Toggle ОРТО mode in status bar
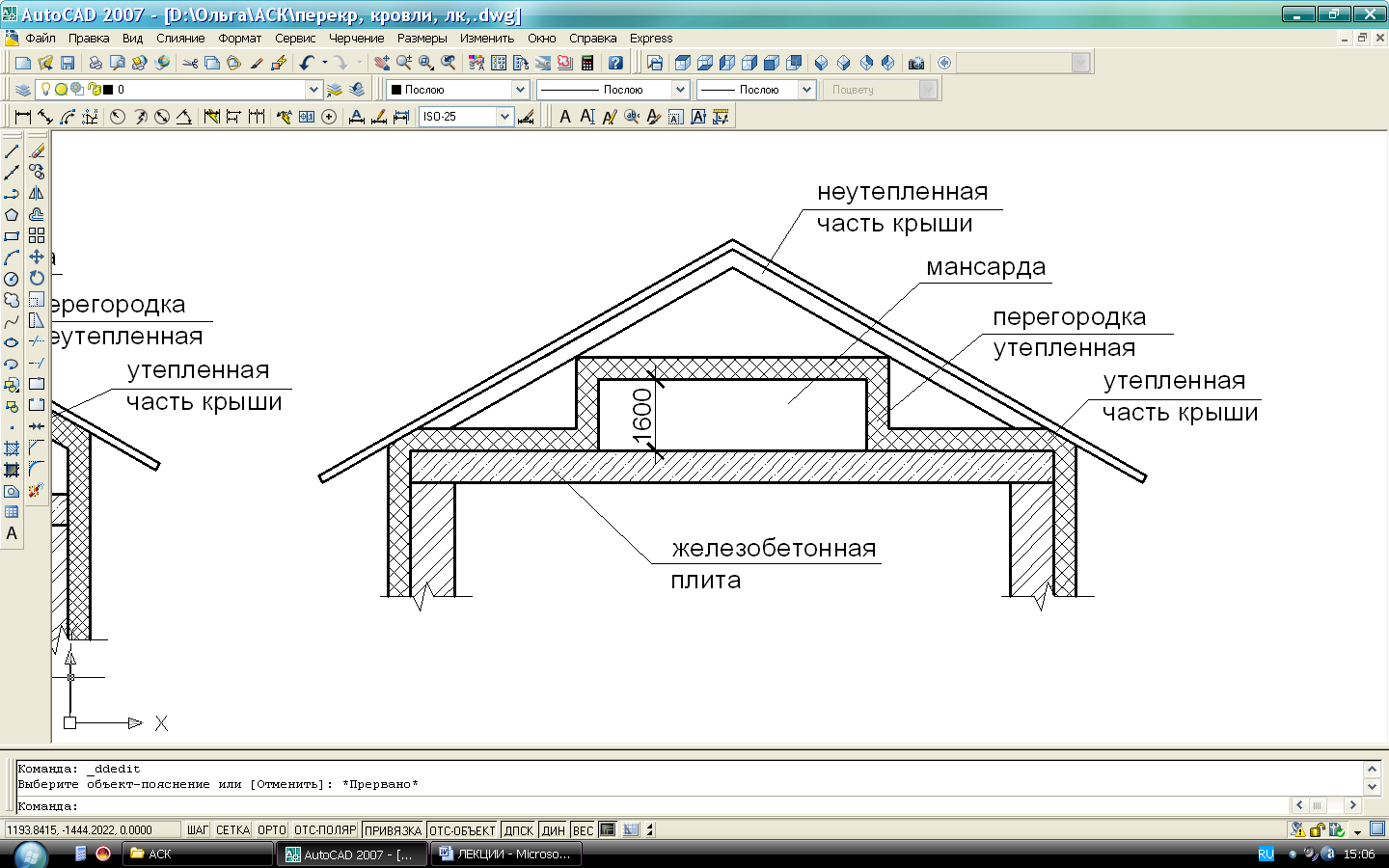The height and width of the screenshot is (868, 1389). (x=271, y=830)
